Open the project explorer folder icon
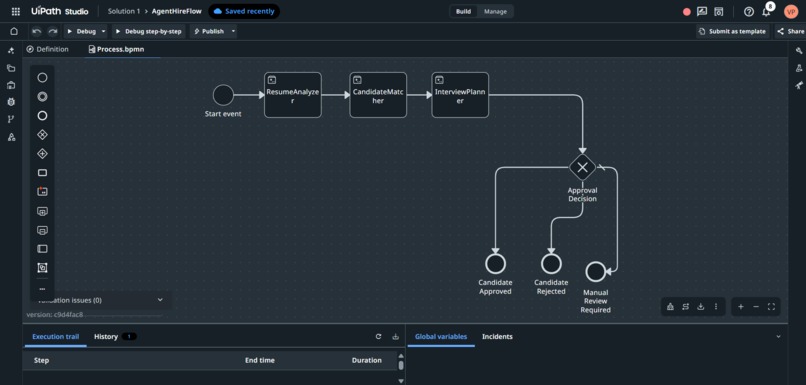Viewport: 806px width, 385px height. [x=11, y=68]
